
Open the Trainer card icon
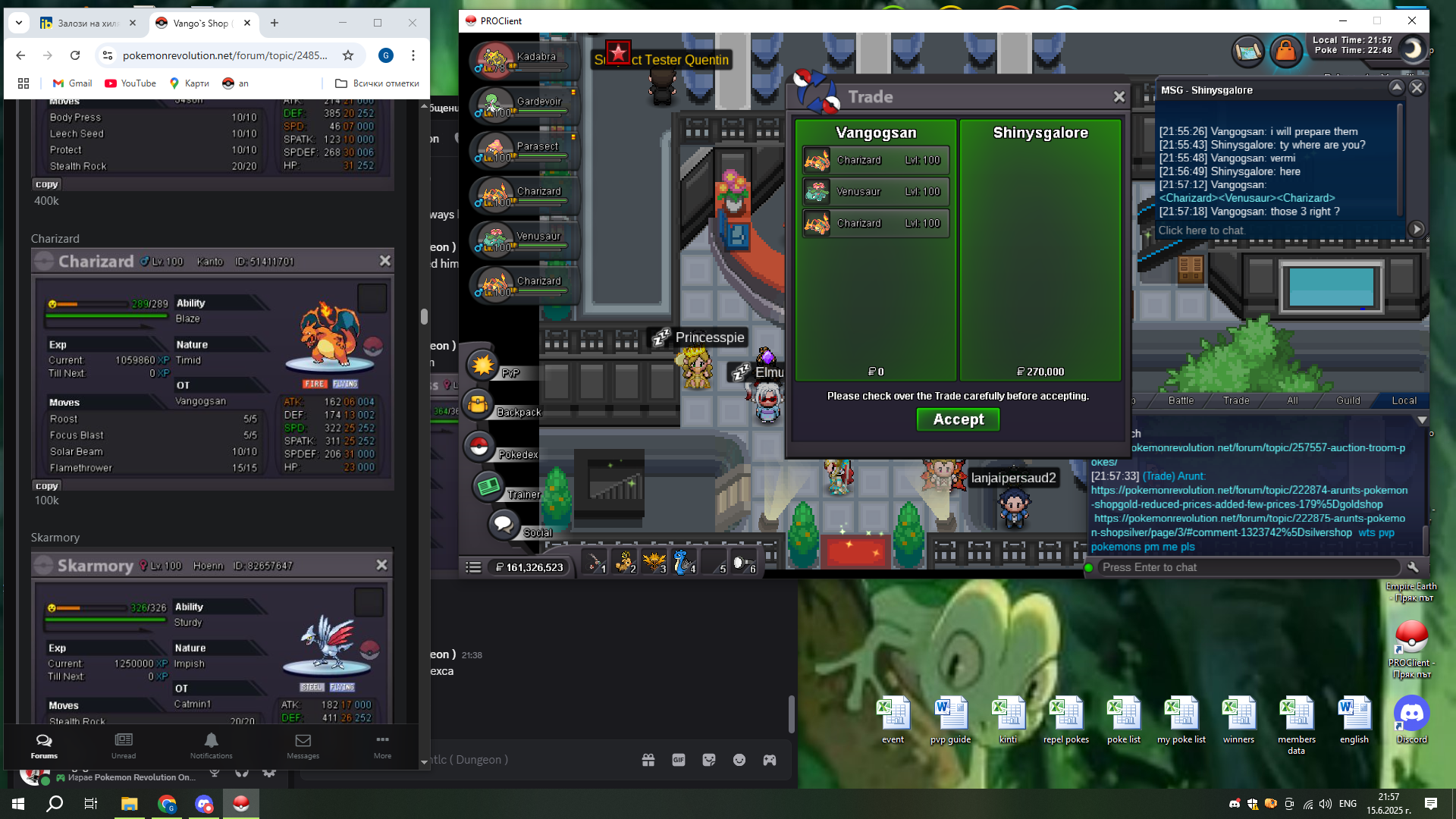488,485
